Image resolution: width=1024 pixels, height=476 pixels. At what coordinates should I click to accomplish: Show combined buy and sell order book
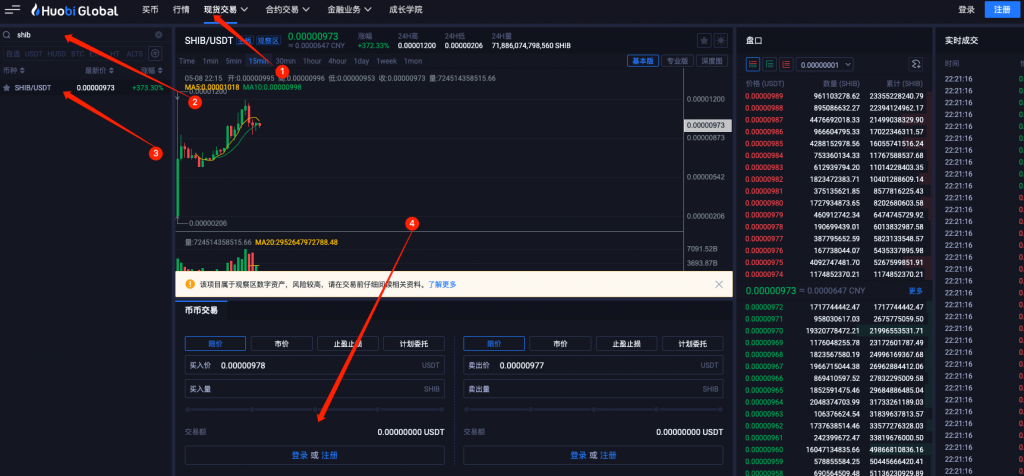tap(753, 64)
